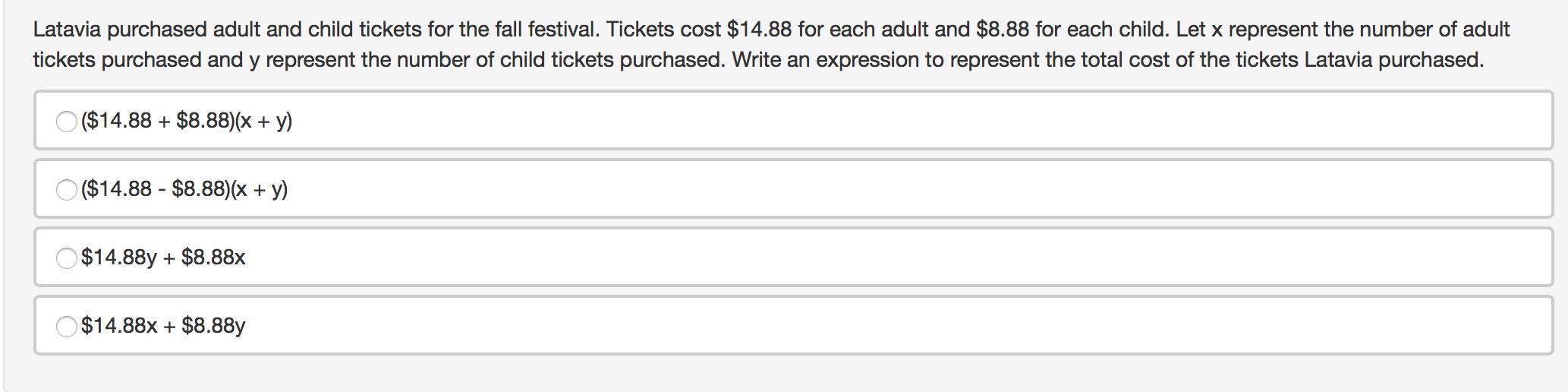
Task: Select the ($14.88 + $8.88)(x + y) radio button
Action: coord(66,121)
